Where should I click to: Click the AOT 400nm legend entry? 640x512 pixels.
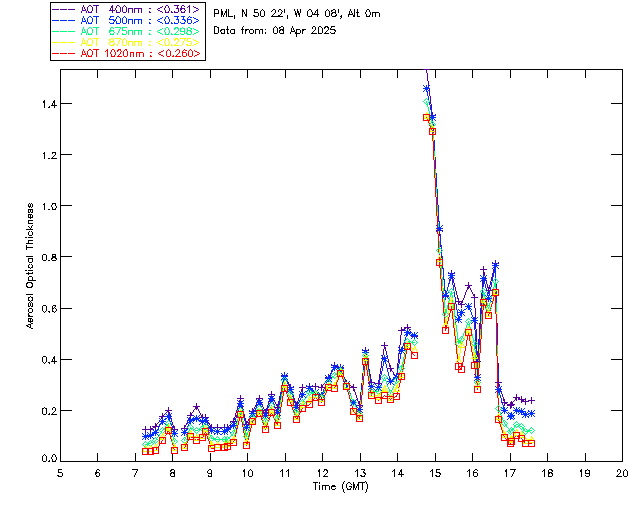click(127, 9)
